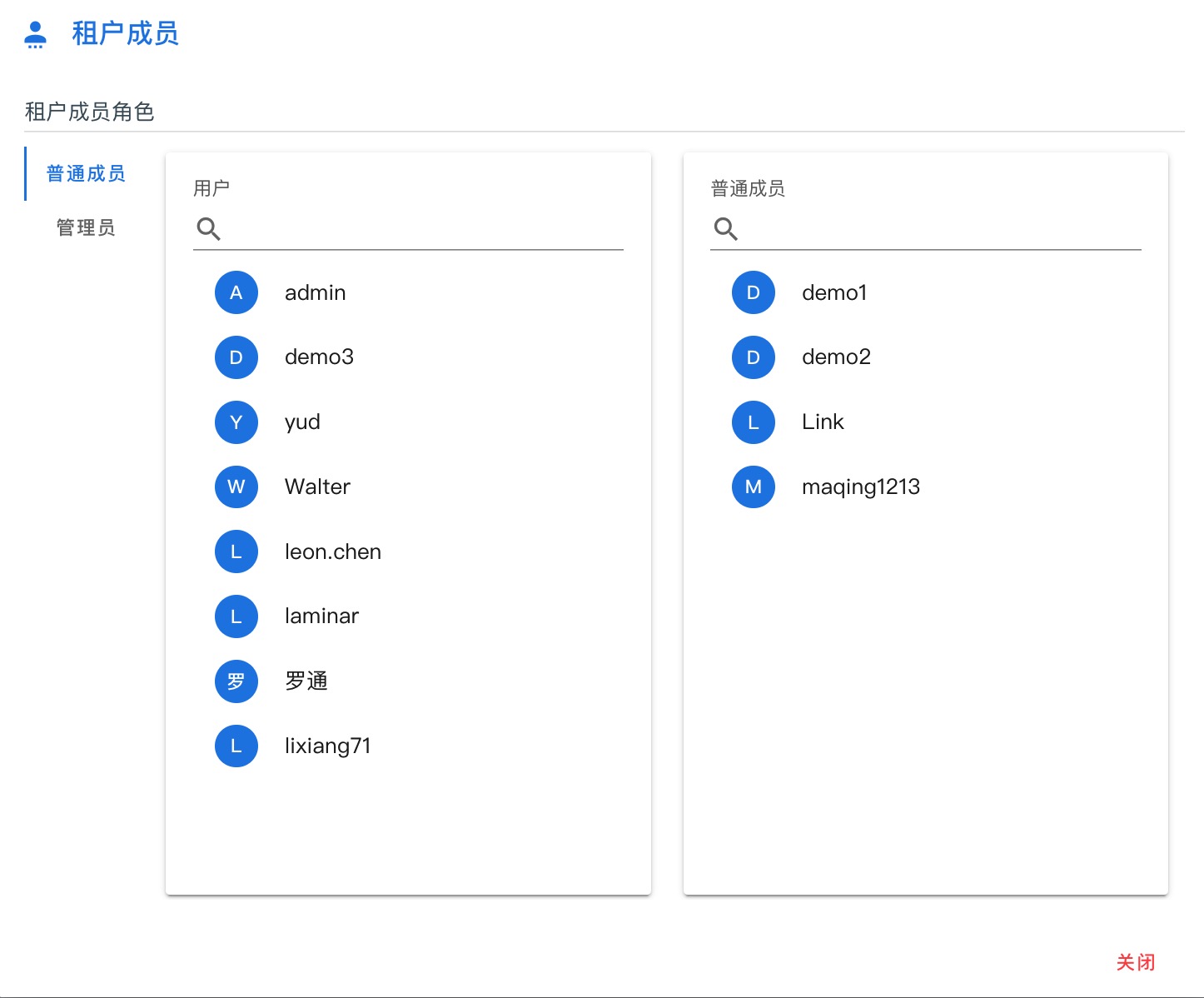1204x998 pixels.
Task: Select member demo2 from 普通成员 list
Action: click(x=926, y=357)
